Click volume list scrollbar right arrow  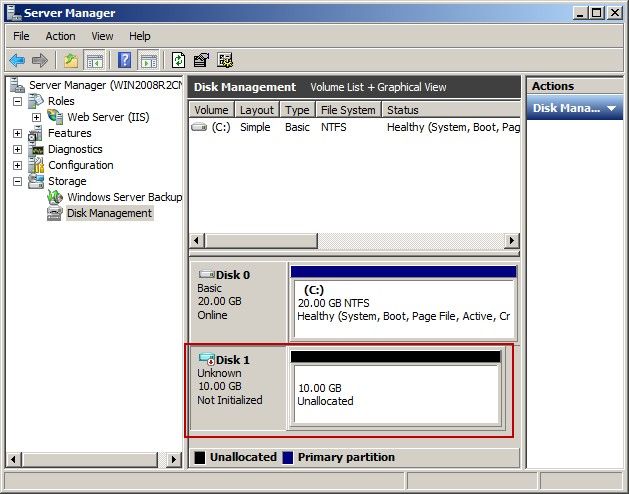[x=511, y=241]
